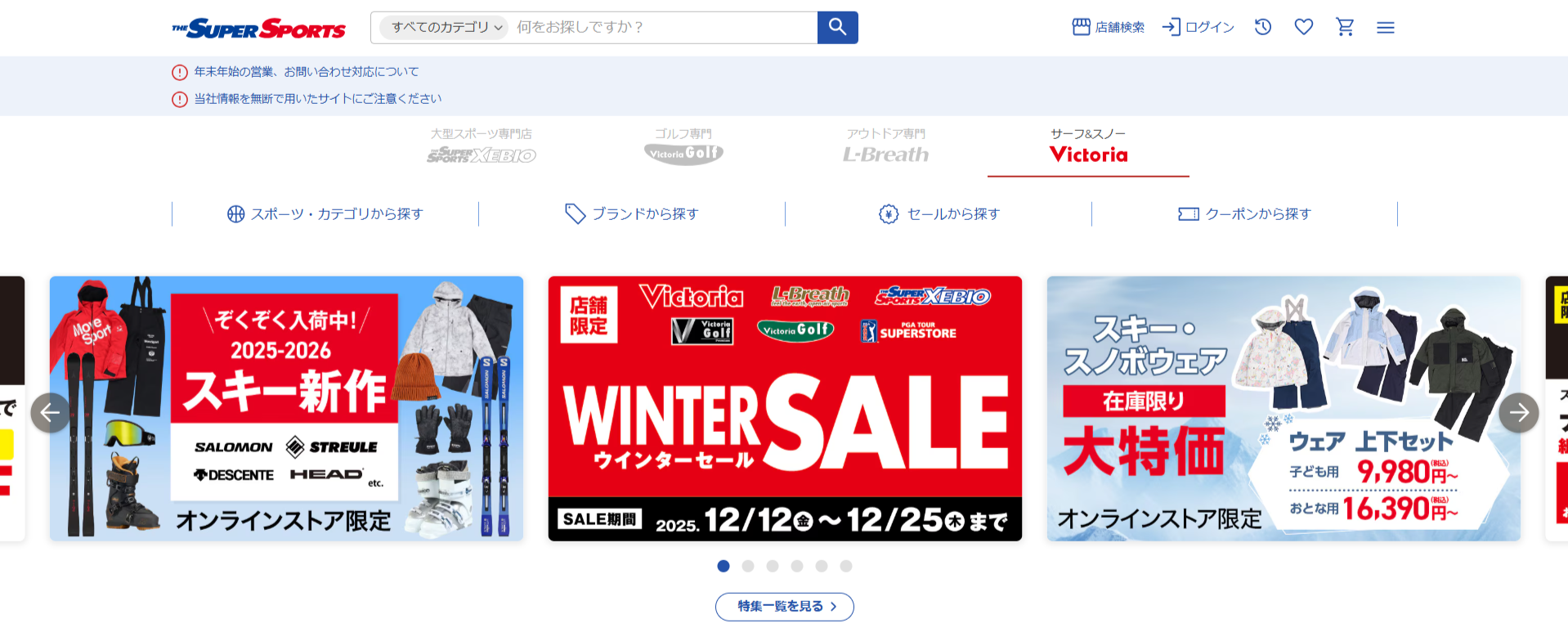
Task: Switch to the L-Breath outdoor tab
Action: 886,147
